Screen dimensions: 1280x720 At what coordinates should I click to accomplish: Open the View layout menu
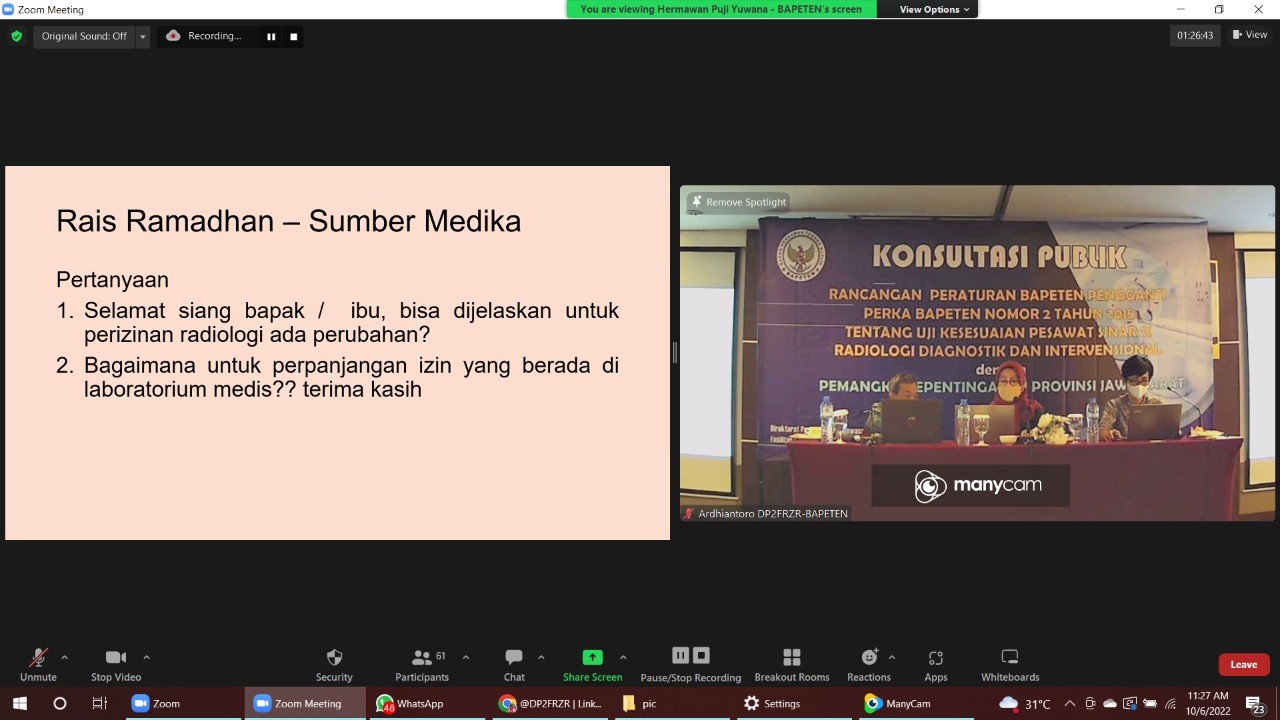tap(1250, 35)
